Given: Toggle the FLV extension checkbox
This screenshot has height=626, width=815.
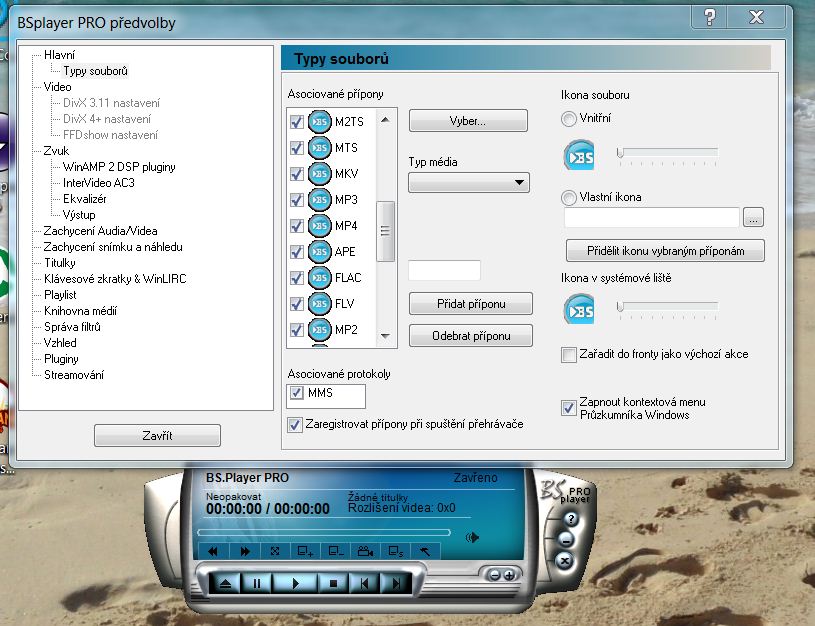Looking at the screenshot, I should 296,304.
